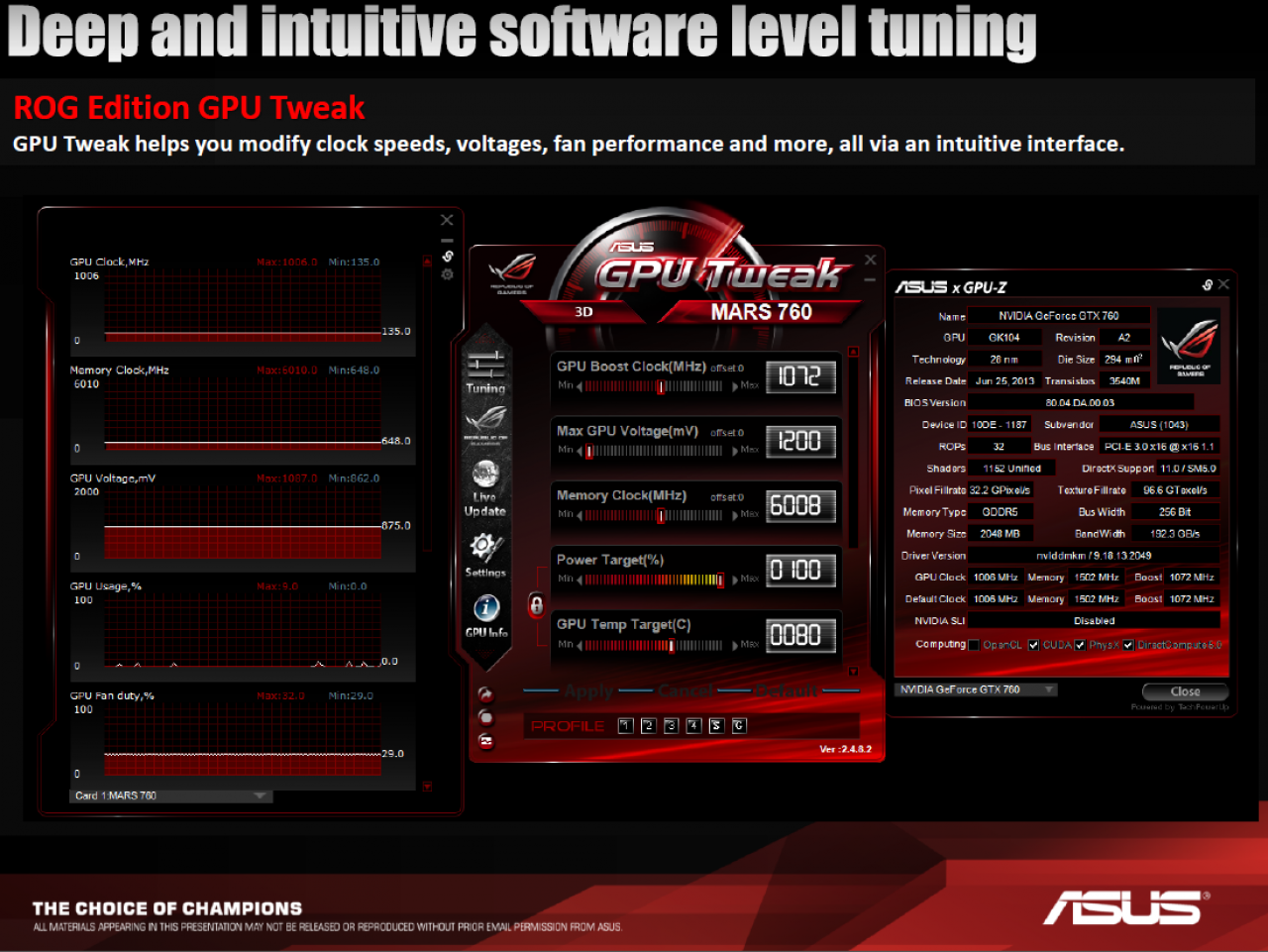Select profile slot 3
Screen dimensions: 1268x952
(x=671, y=726)
